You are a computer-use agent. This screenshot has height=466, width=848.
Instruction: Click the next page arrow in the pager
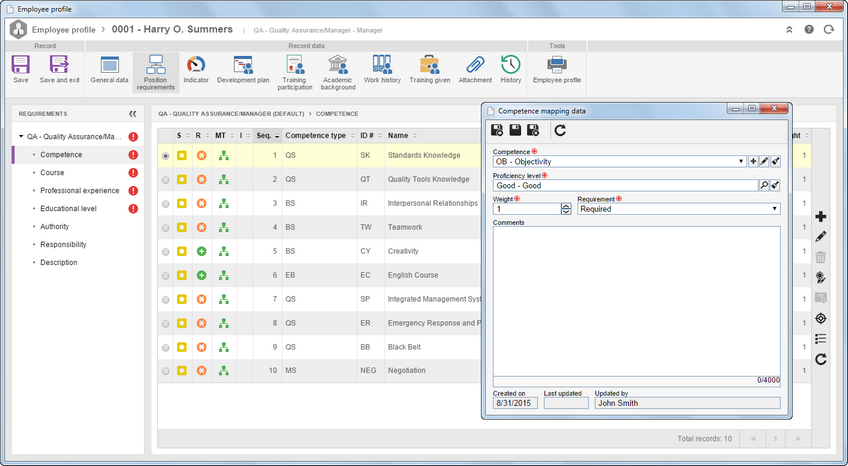click(798, 438)
